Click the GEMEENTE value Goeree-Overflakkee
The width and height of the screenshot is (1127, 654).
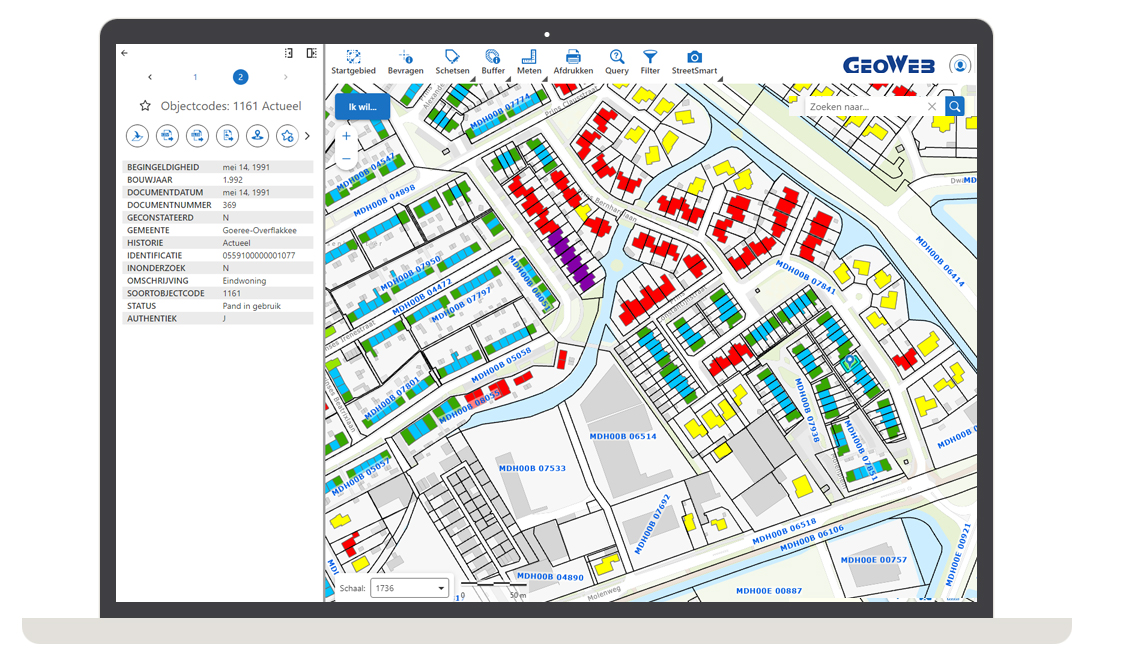click(x=259, y=230)
